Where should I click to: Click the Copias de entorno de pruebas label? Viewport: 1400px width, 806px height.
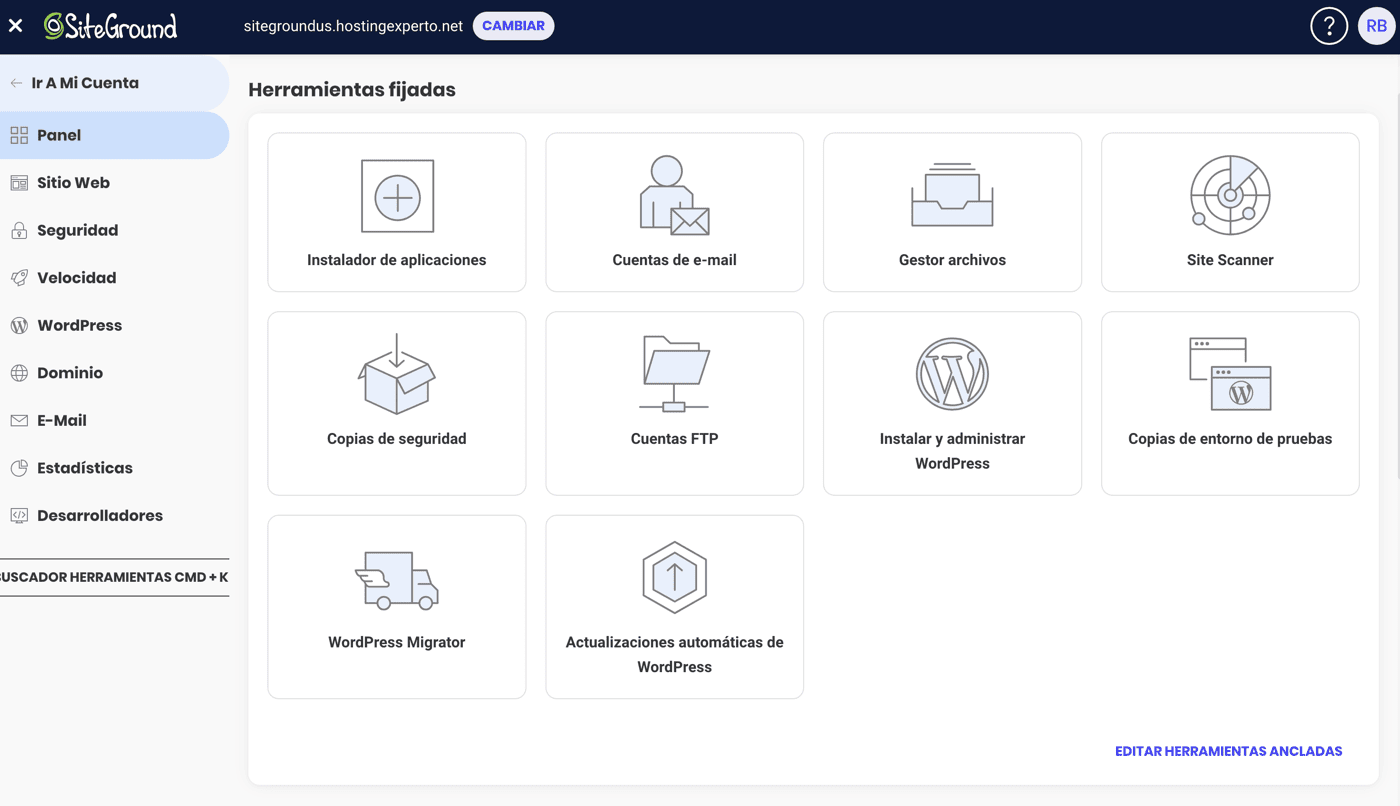(x=1230, y=439)
